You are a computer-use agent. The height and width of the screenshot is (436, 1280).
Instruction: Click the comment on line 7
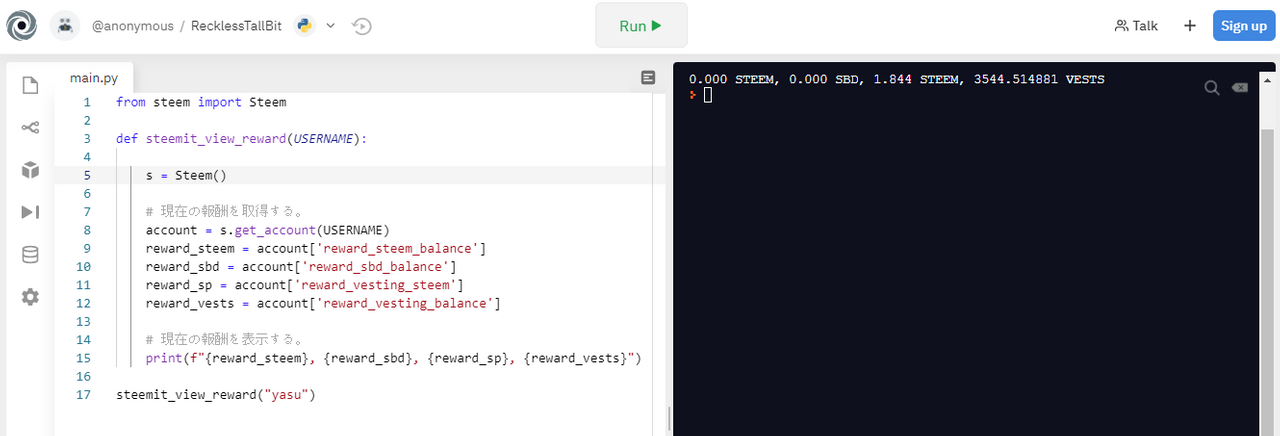pyautogui.click(x=224, y=212)
